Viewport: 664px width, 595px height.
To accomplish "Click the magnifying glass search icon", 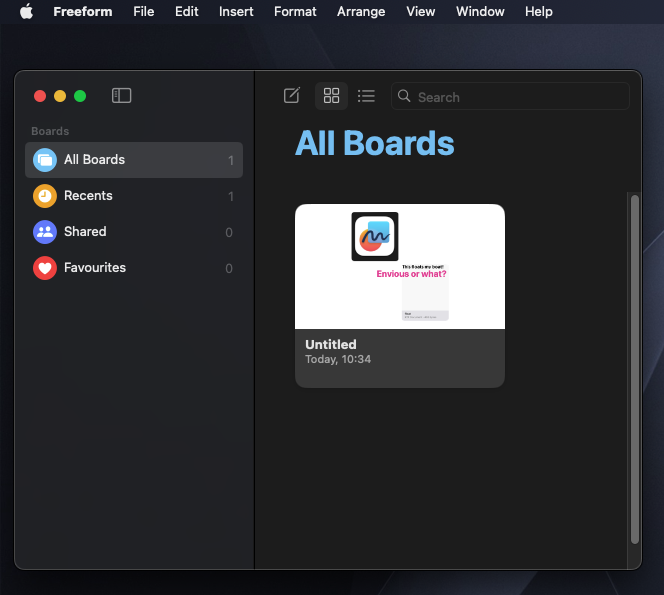I will (404, 96).
